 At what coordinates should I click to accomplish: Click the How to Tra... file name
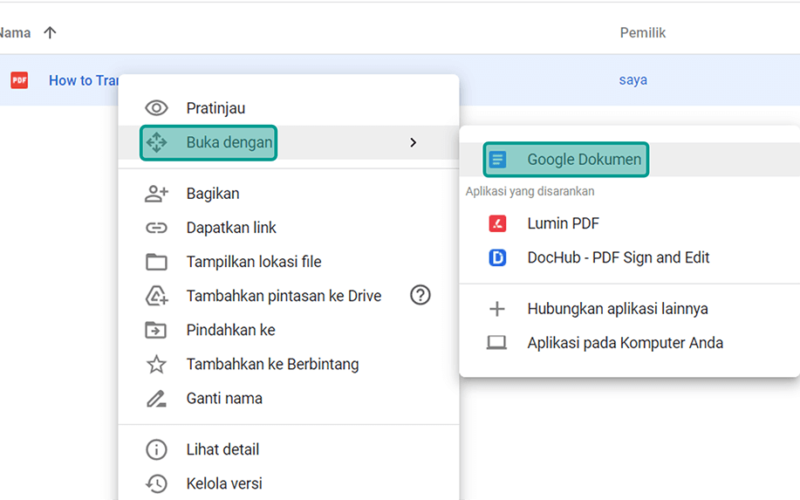pos(84,81)
